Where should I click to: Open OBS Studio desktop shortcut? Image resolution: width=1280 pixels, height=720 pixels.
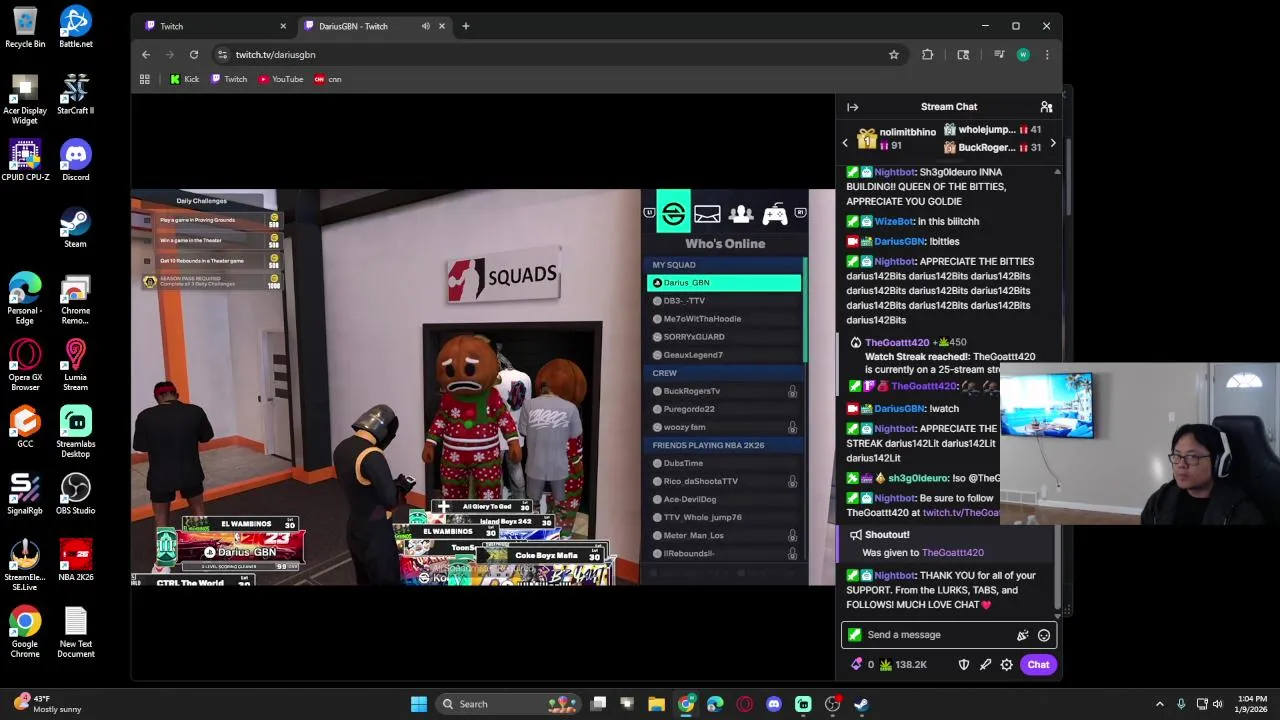click(x=76, y=494)
